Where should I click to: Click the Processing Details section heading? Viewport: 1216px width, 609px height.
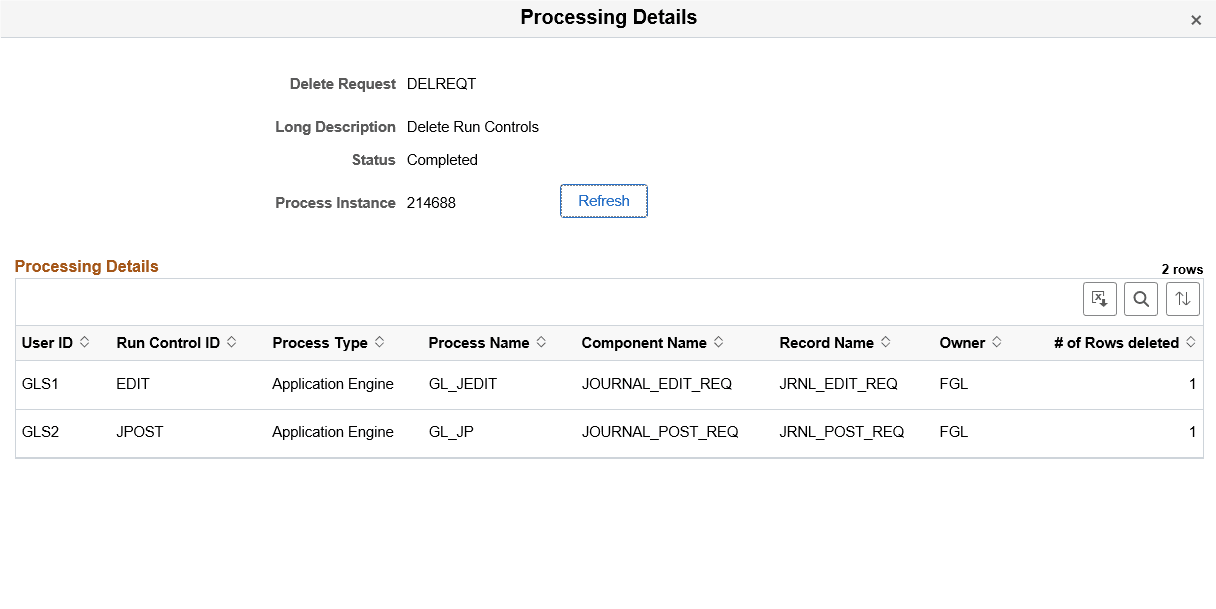pos(86,266)
